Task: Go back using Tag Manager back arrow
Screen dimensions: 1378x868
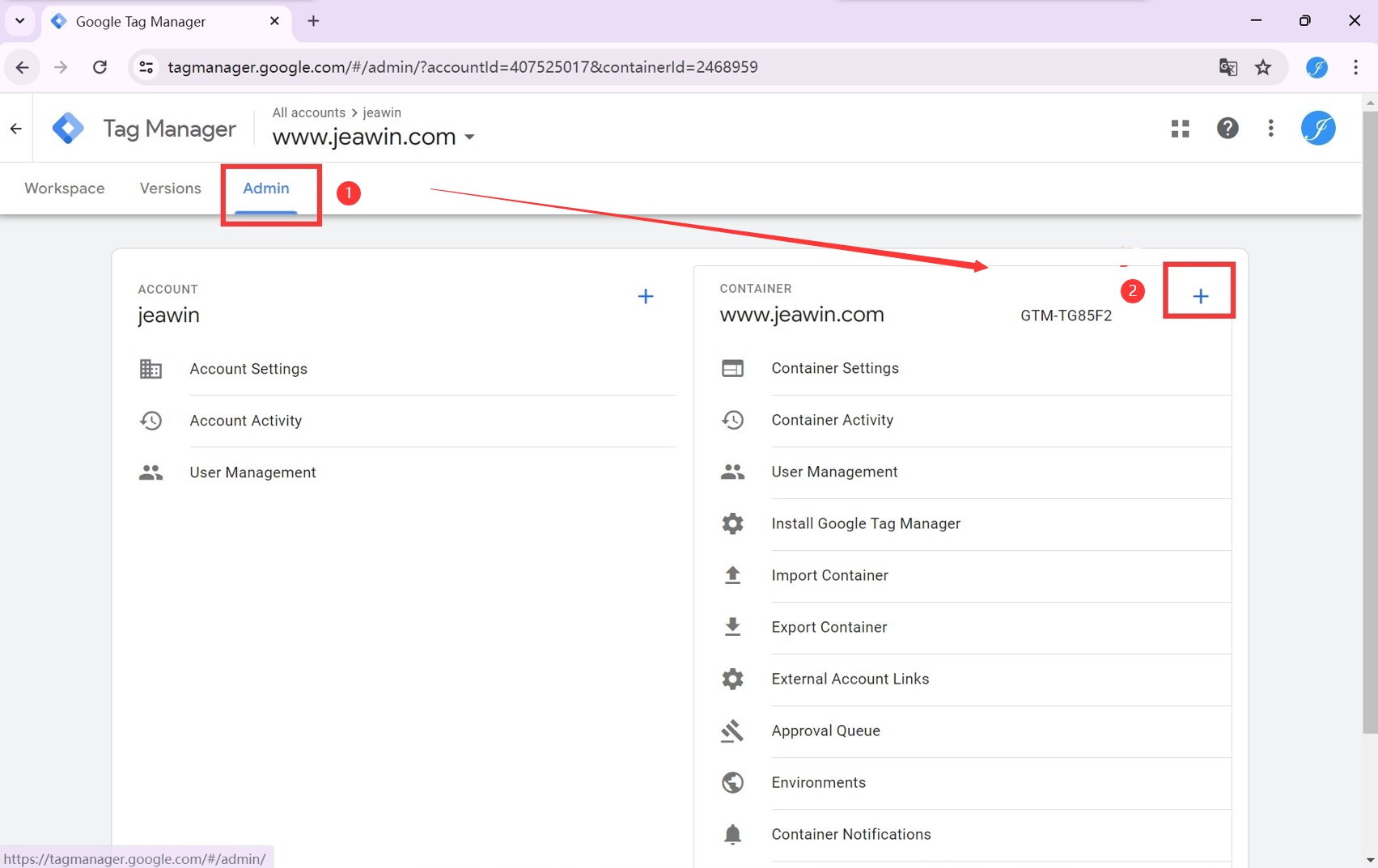Action: point(16,129)
